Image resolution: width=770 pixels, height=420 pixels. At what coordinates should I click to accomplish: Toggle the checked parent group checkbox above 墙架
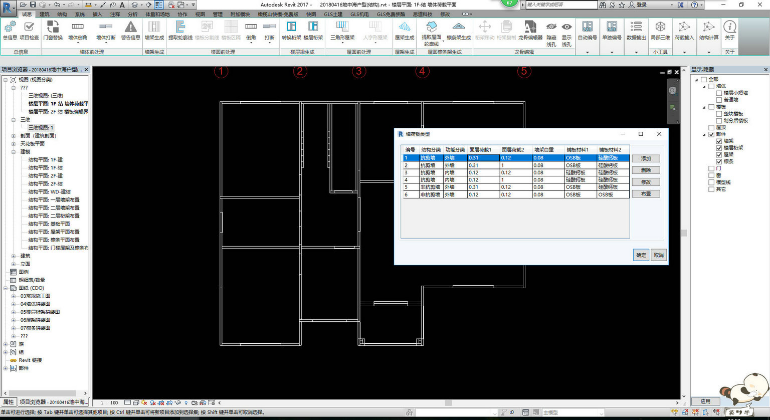711,134
